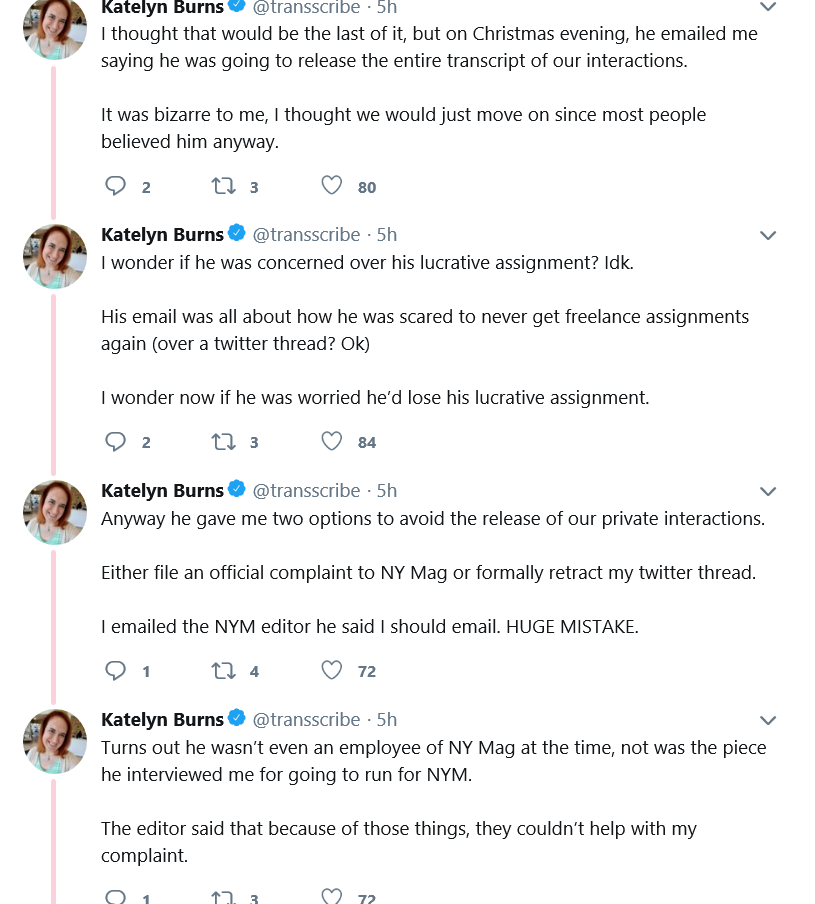Reply to the lucrative assignment tweet

pyautogui.click(x=115, y=442)
